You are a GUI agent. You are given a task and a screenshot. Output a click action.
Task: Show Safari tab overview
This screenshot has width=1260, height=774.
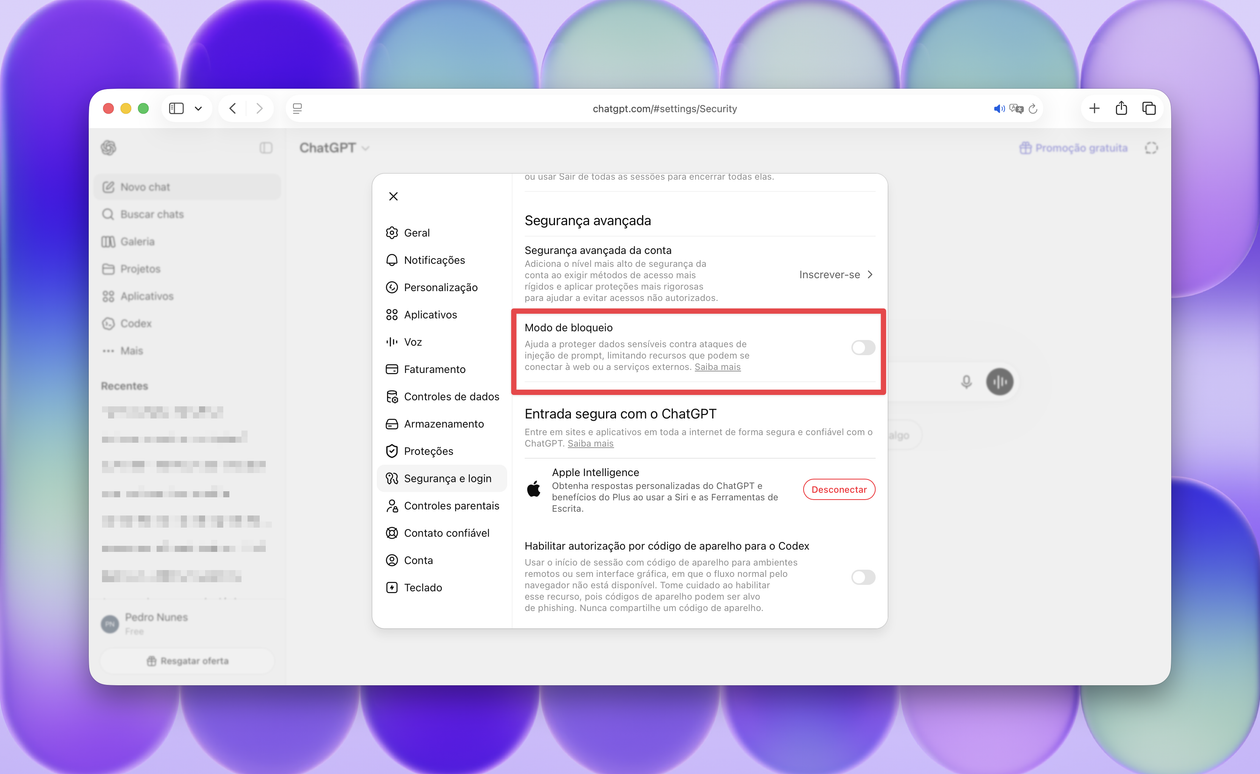tap(1149, 108)
